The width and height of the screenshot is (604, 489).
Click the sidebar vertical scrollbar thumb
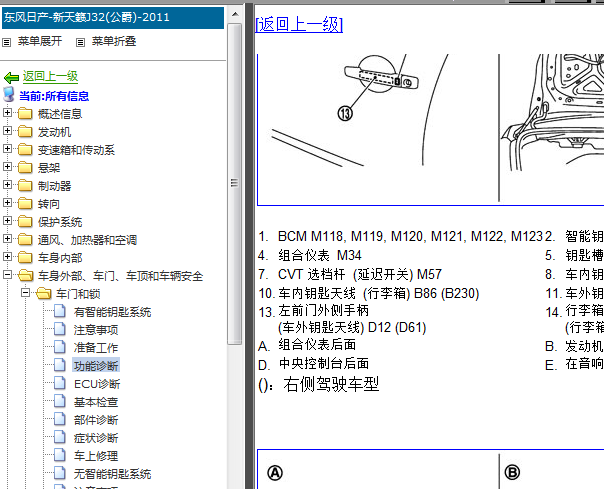(x=234, y=183)
